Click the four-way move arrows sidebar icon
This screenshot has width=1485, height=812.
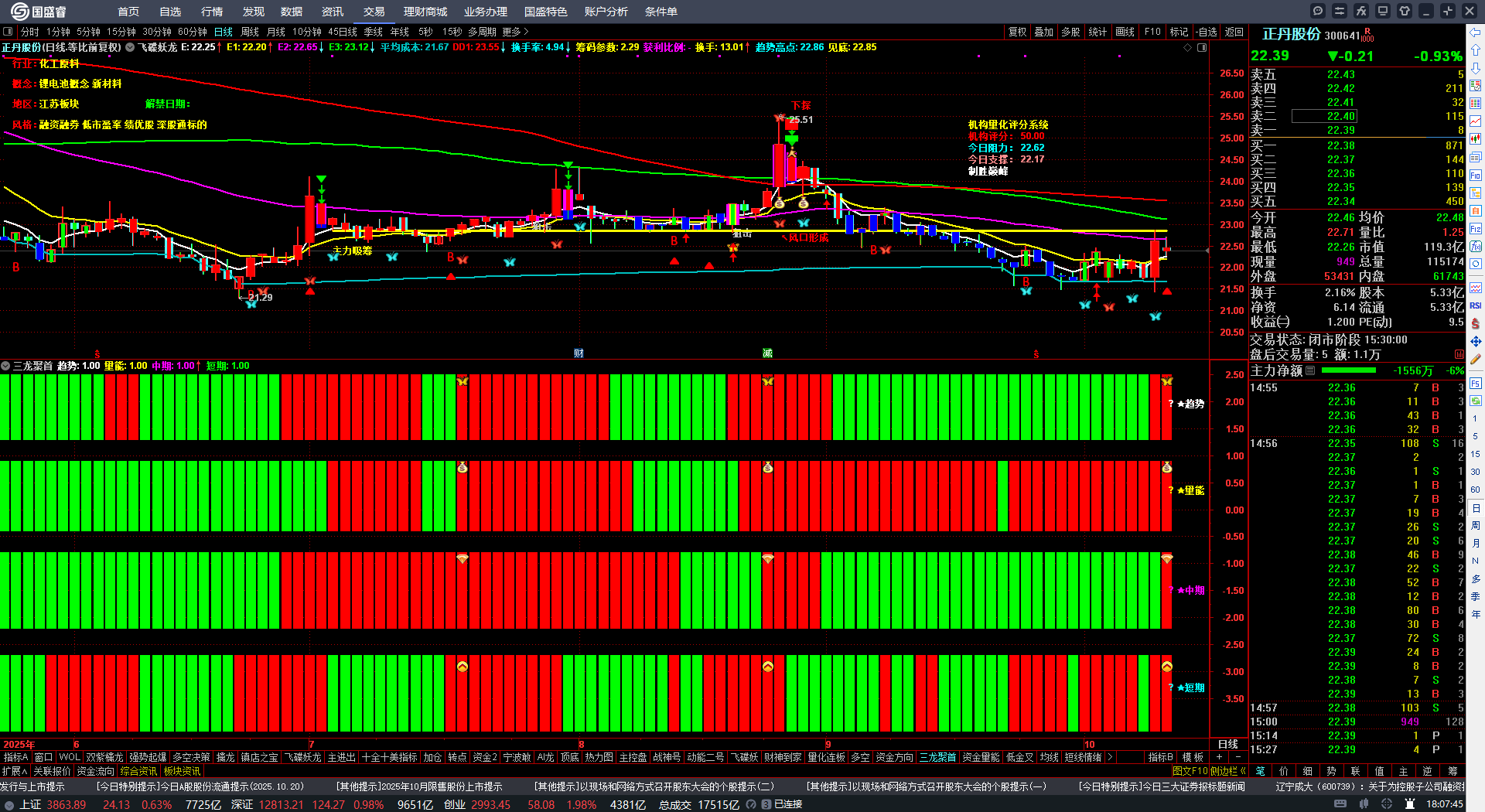click(x=1476, y=341)
